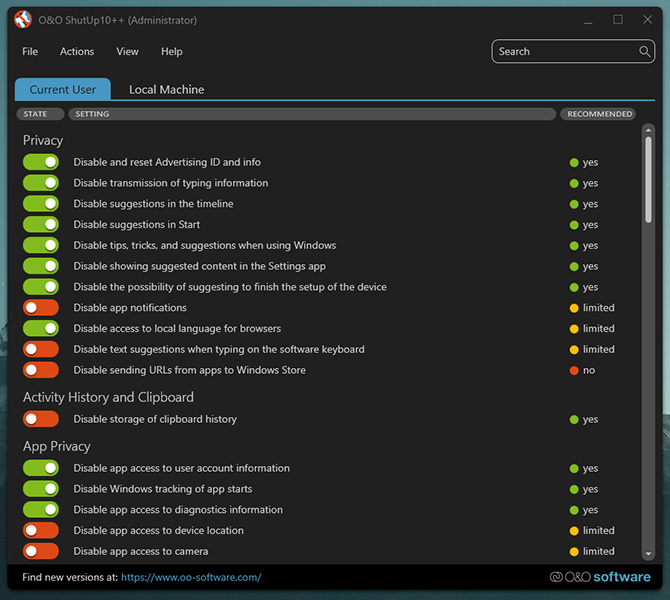This screenshot has width=670, height=600.
Task: Maximize the ShutUp10++ window
Action: (x=618, y=20)
